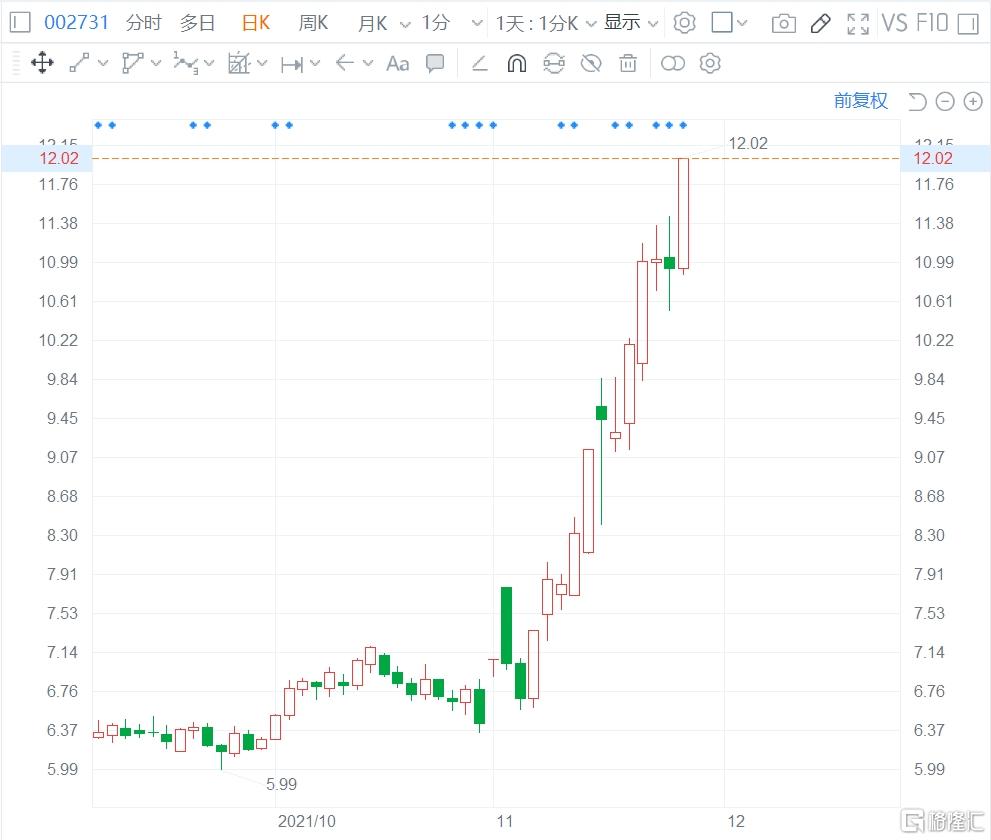
Task: Open the F10 company info
Action: (932, 23)
